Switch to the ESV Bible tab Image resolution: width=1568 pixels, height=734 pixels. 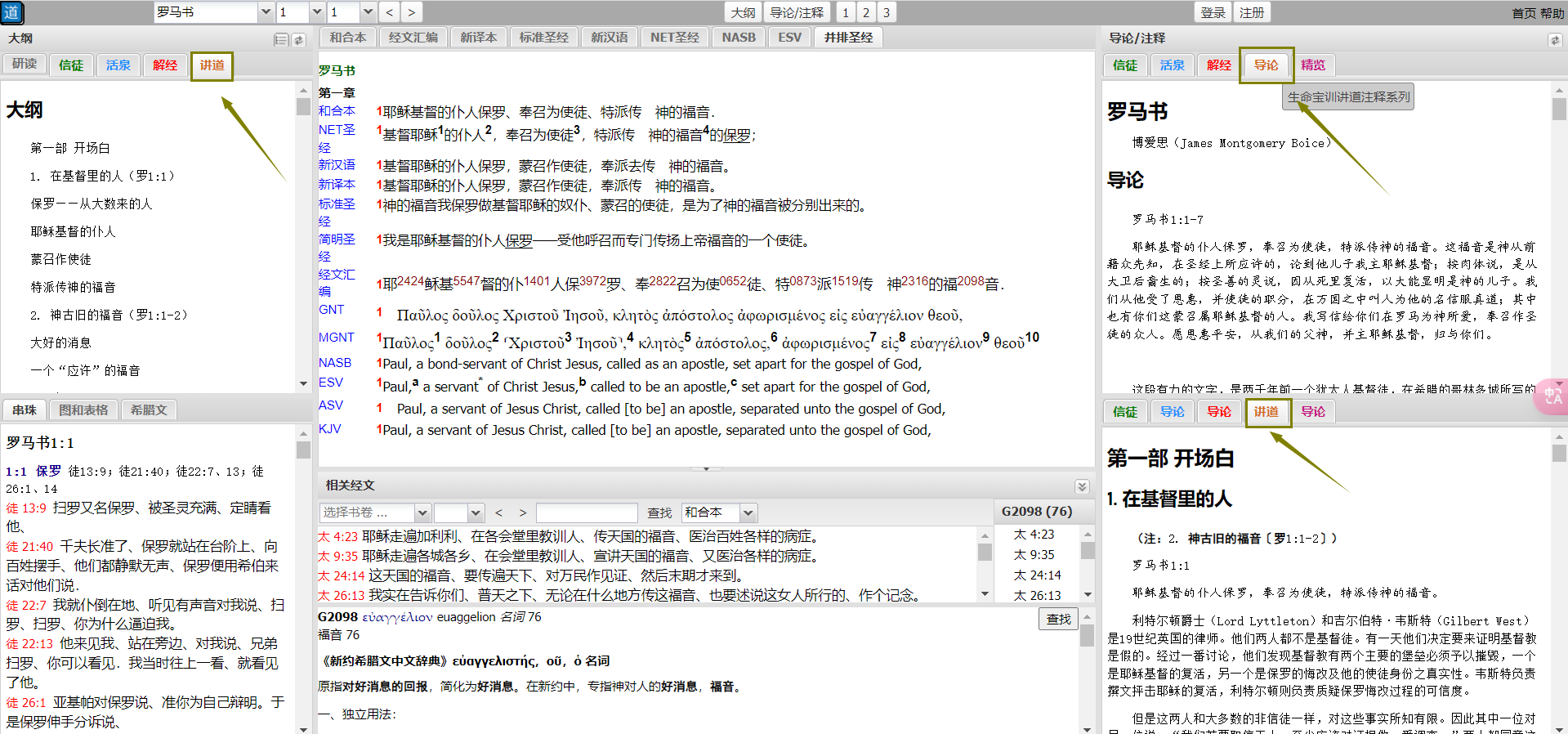tap(789, 38)
